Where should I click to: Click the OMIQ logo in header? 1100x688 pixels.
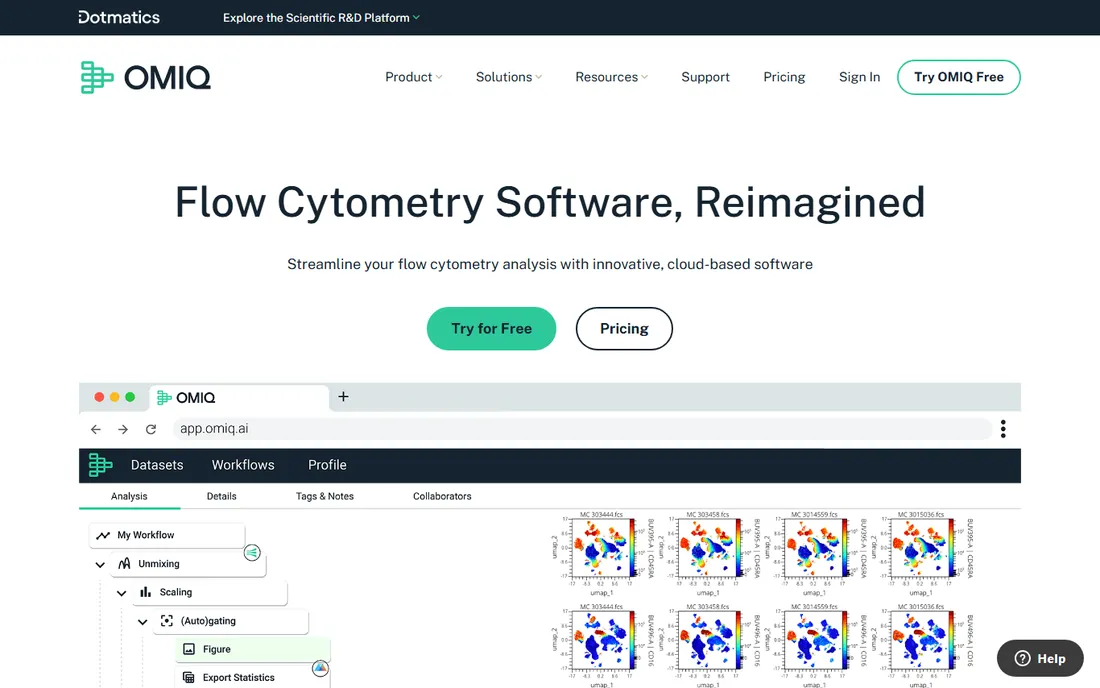(x=145, y=77)
